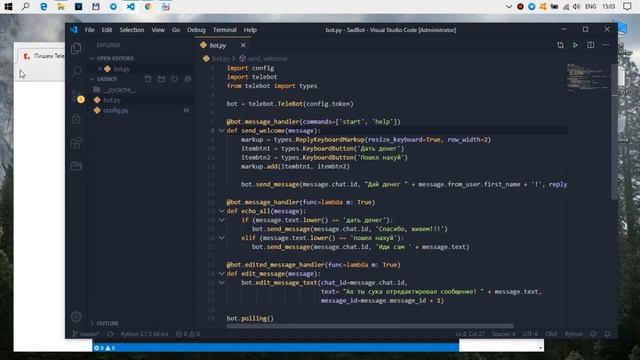Viewport: 640px width, 360px height.
Task: Launch Edge from the taskbar
Action: coord(43,7)
